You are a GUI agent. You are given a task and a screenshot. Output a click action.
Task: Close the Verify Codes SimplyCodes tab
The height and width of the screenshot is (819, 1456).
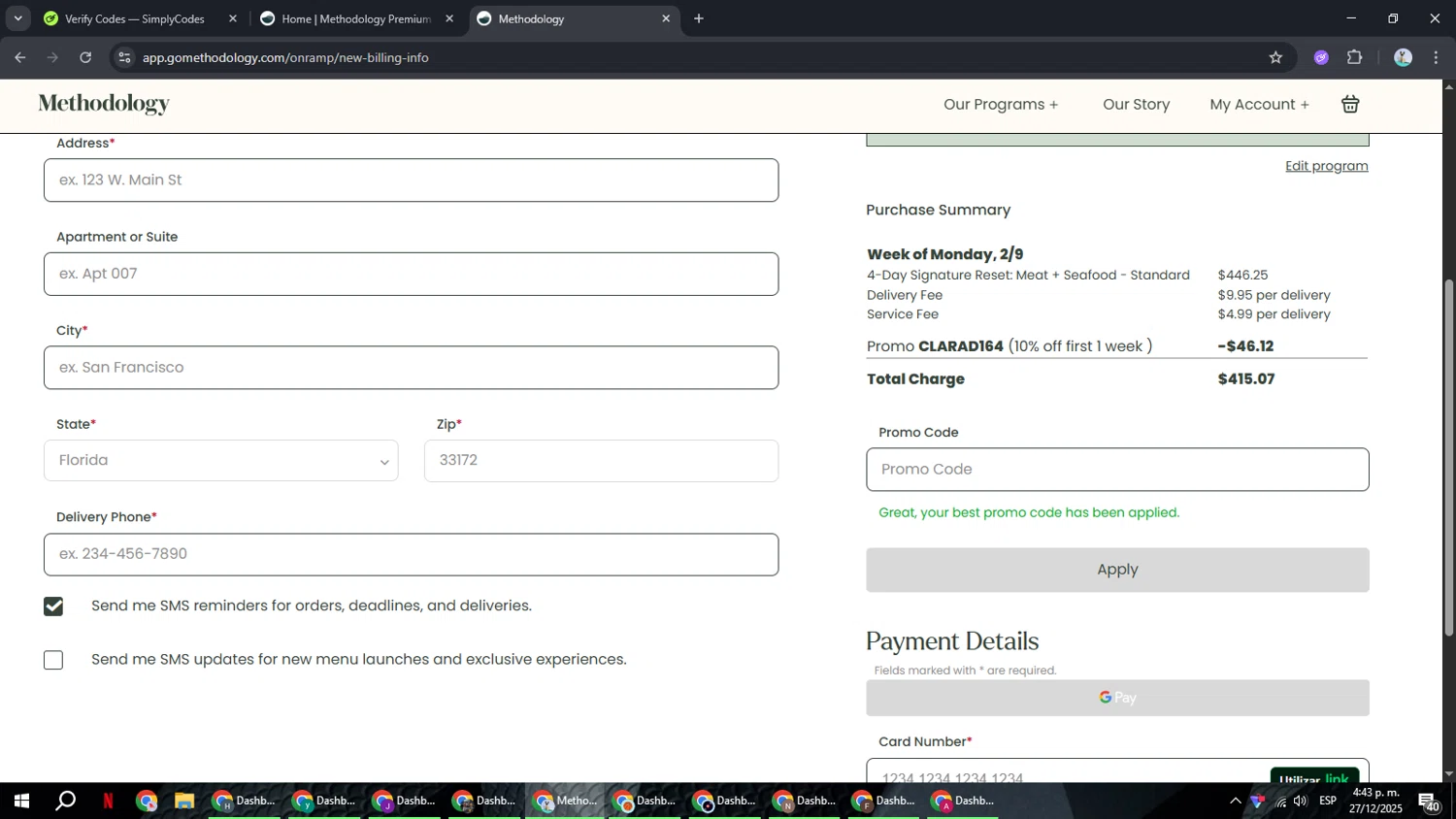[233, 18]
